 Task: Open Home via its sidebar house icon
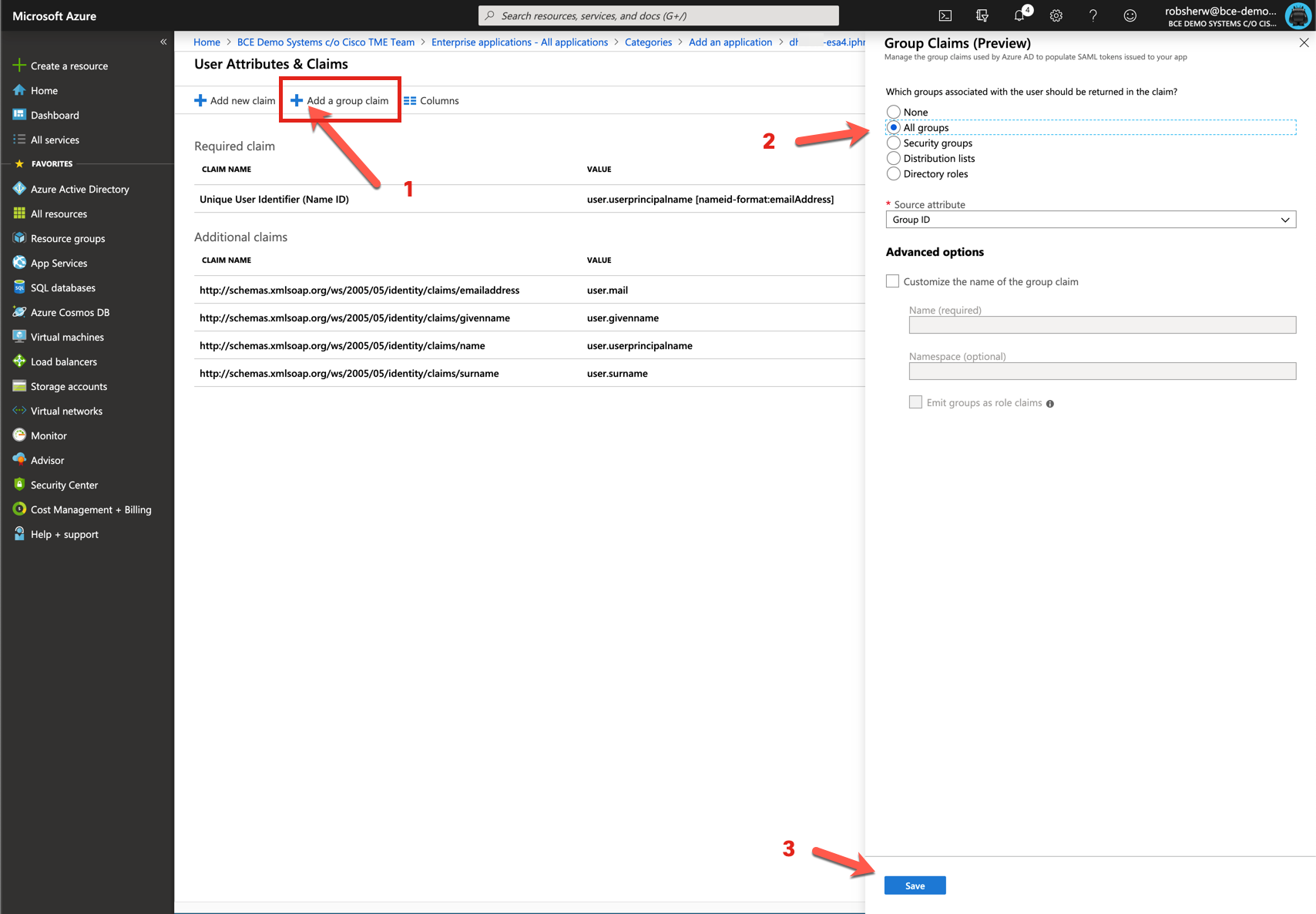(x=19, y=90)
